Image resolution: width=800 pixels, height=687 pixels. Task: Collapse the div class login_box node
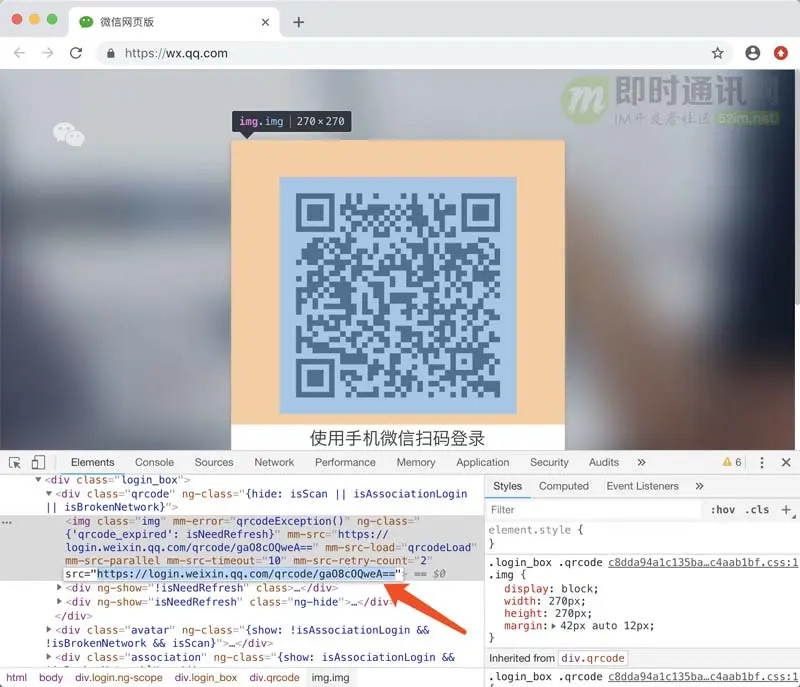point(38,479)
